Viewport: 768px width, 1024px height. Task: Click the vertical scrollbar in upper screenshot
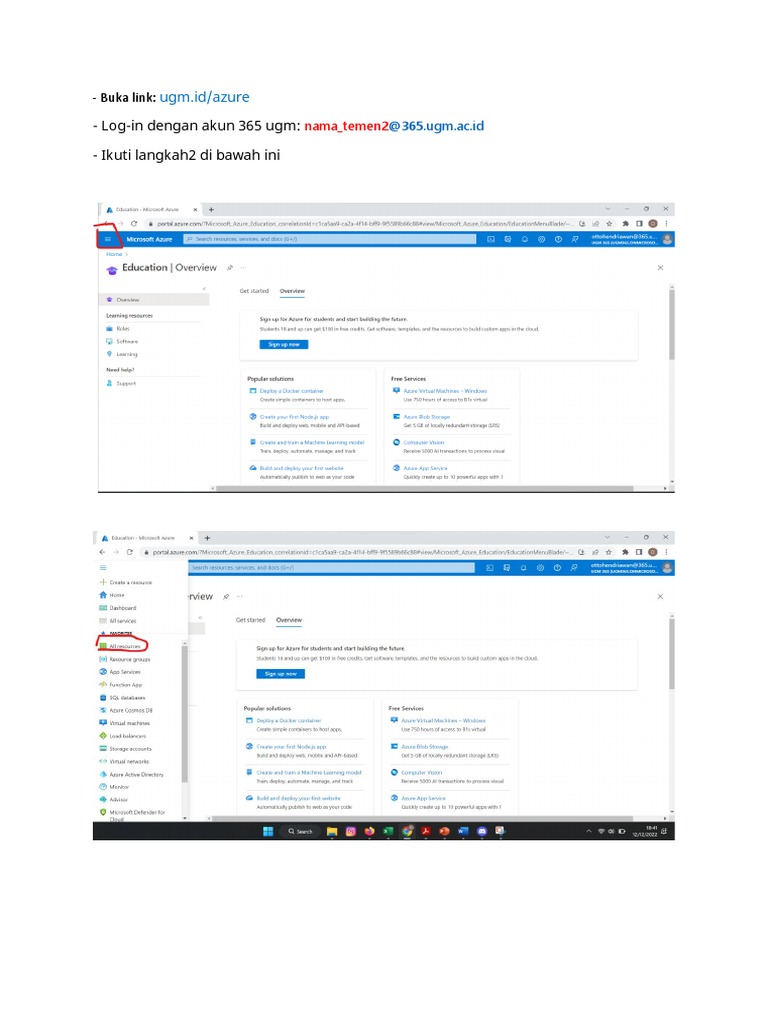pos(671,325)
